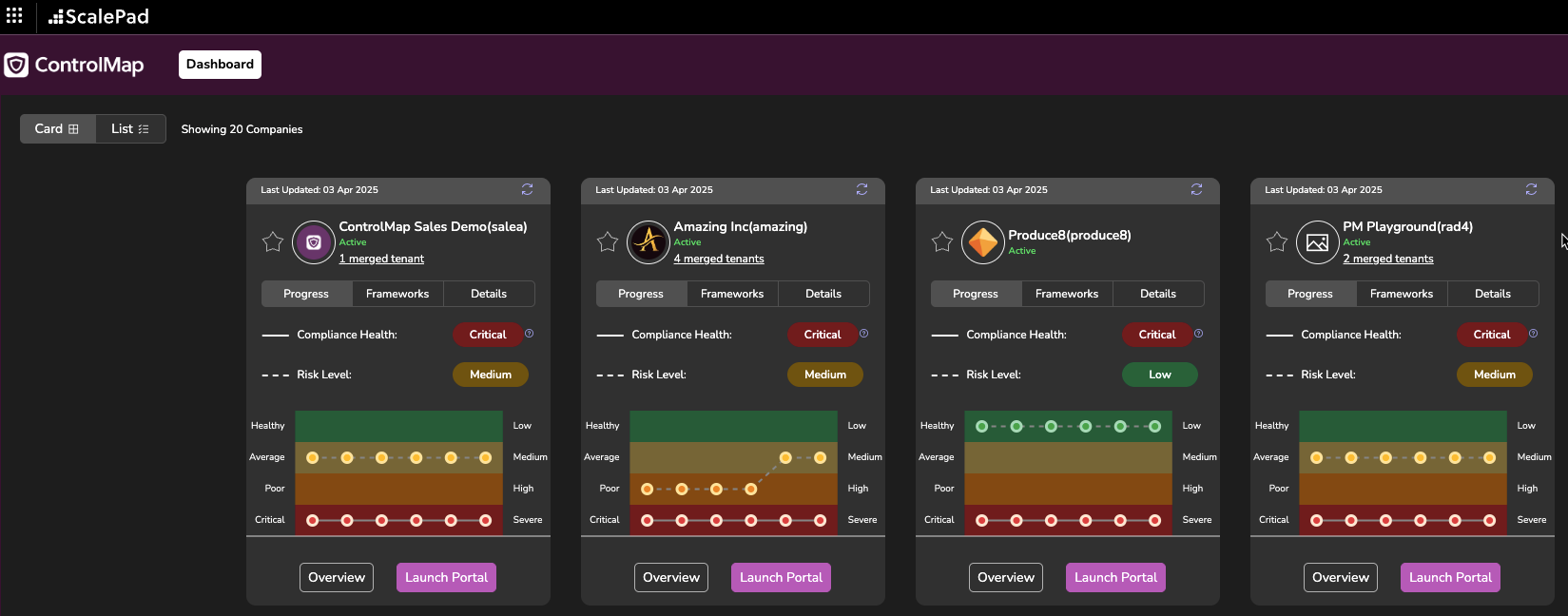Image resolution: width=1568 pixels, height=616 pixels.
Task: Switch to Card view
Action: [x=58, y=129]
